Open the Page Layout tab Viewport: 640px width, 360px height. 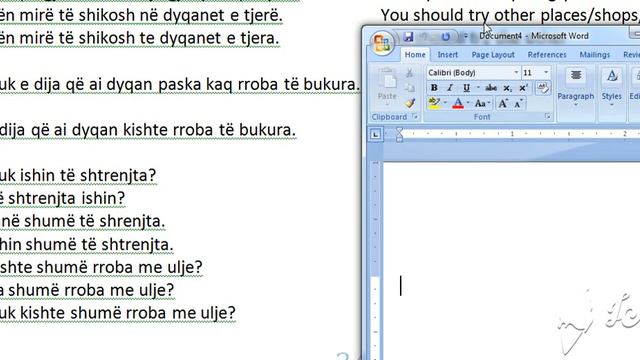(493, 55)
